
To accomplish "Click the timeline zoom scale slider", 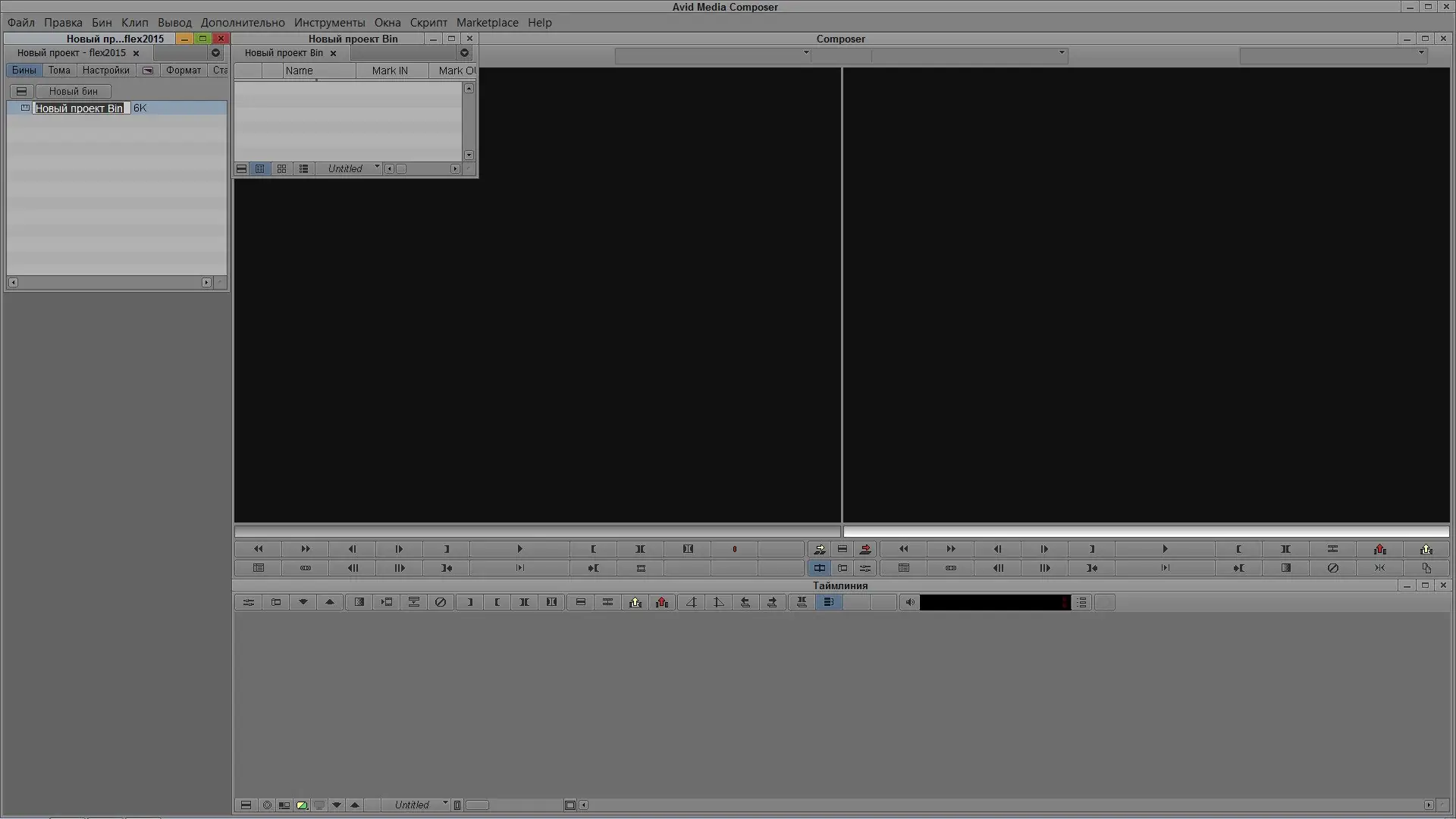I will point(478,805).
